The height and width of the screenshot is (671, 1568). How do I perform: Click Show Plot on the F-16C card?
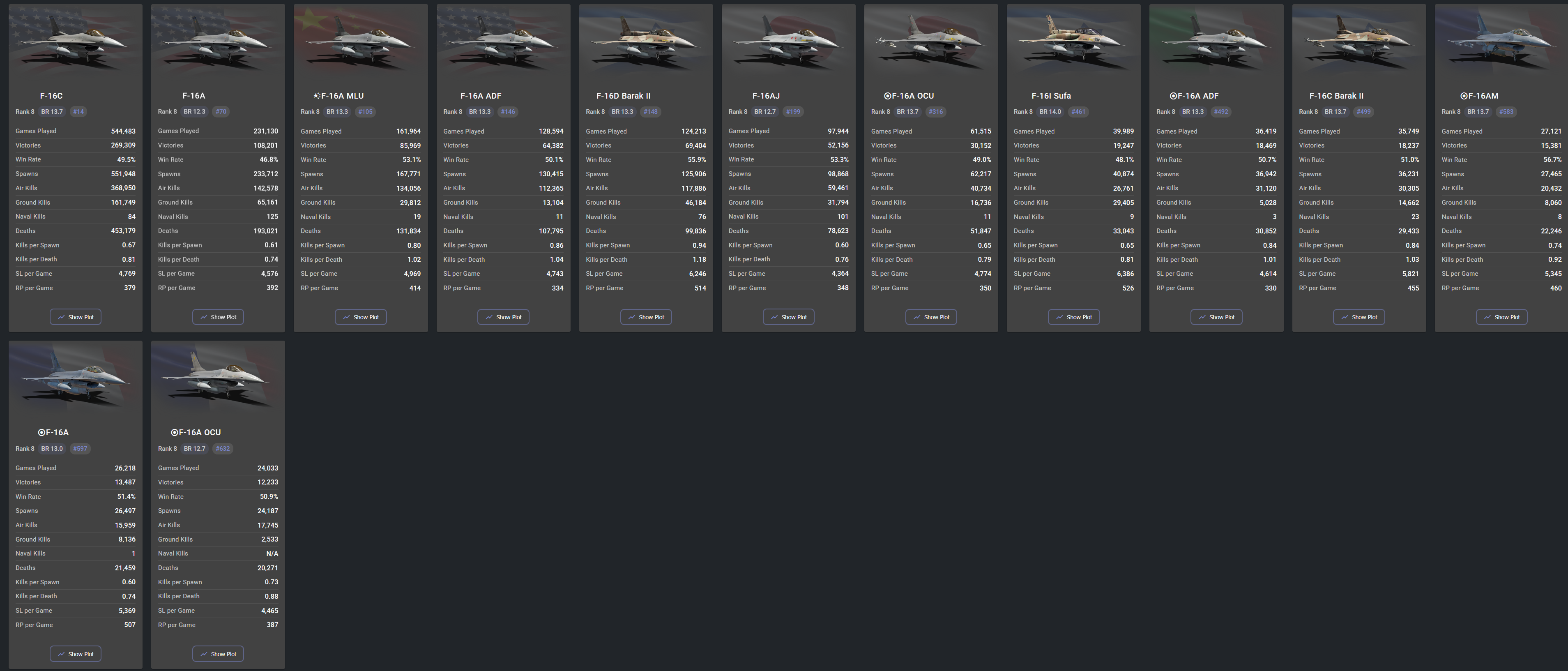click(76, 317)
